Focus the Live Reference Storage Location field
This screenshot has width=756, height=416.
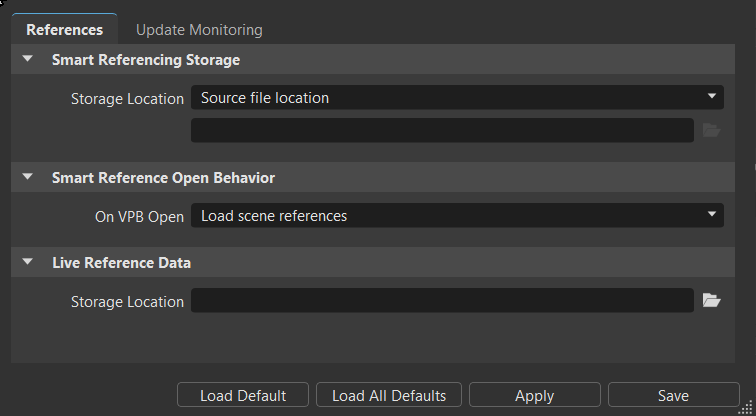tap(442, 300)
